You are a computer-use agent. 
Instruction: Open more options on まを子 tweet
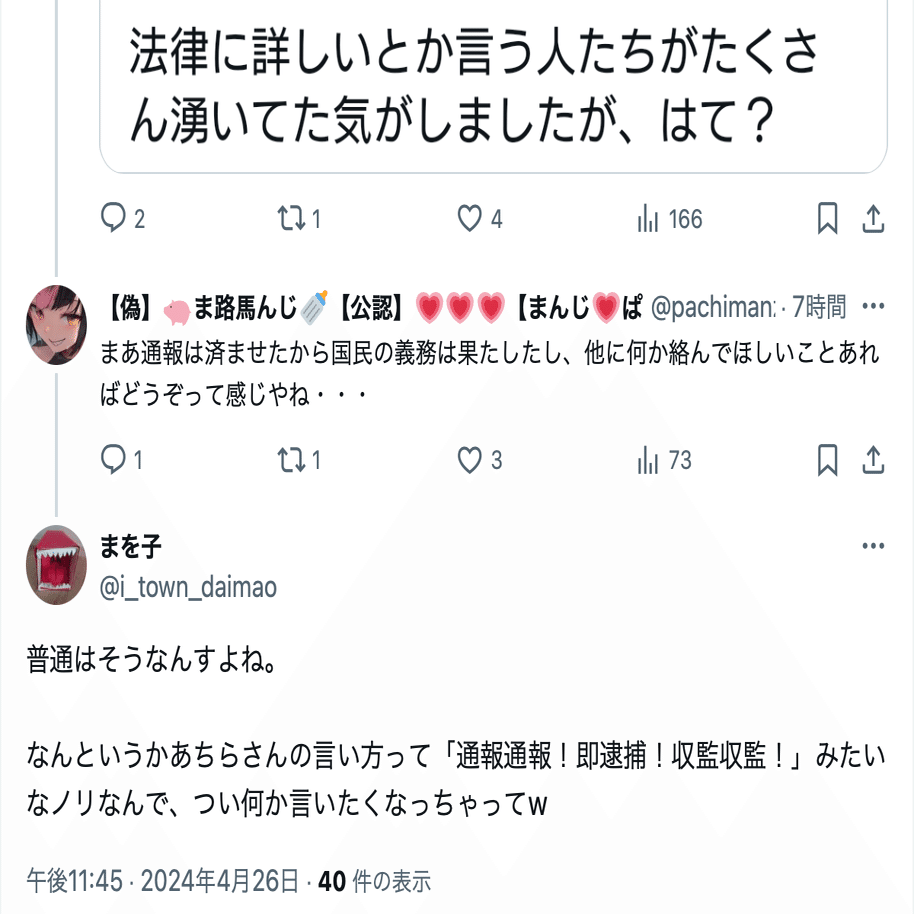click(873, 546)
